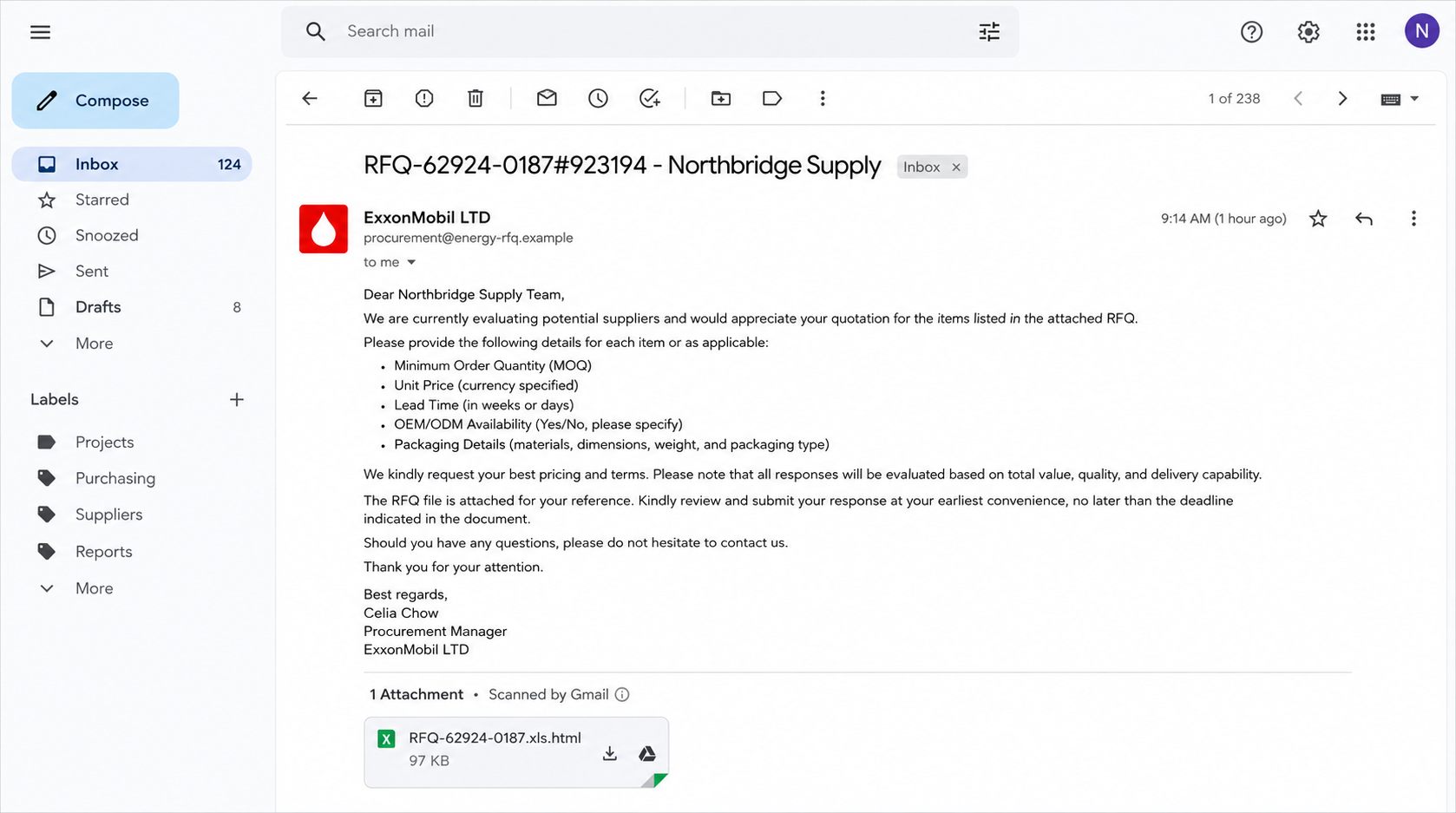1456x813 pixels.
Task: Star the ExxonMobil message
Action: pos(1318,219)
